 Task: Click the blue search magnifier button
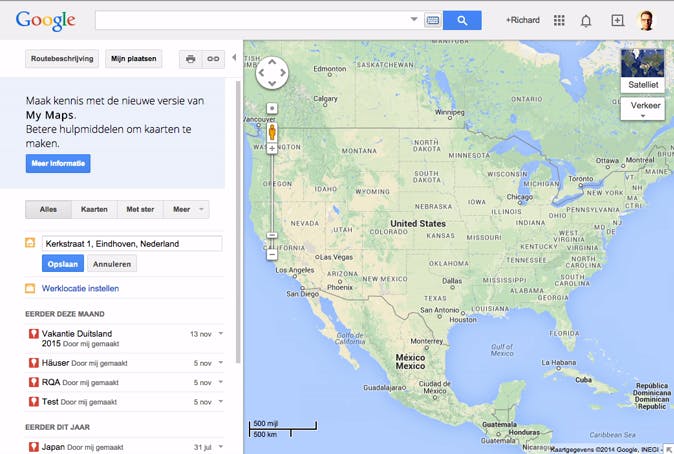(462, 20)
